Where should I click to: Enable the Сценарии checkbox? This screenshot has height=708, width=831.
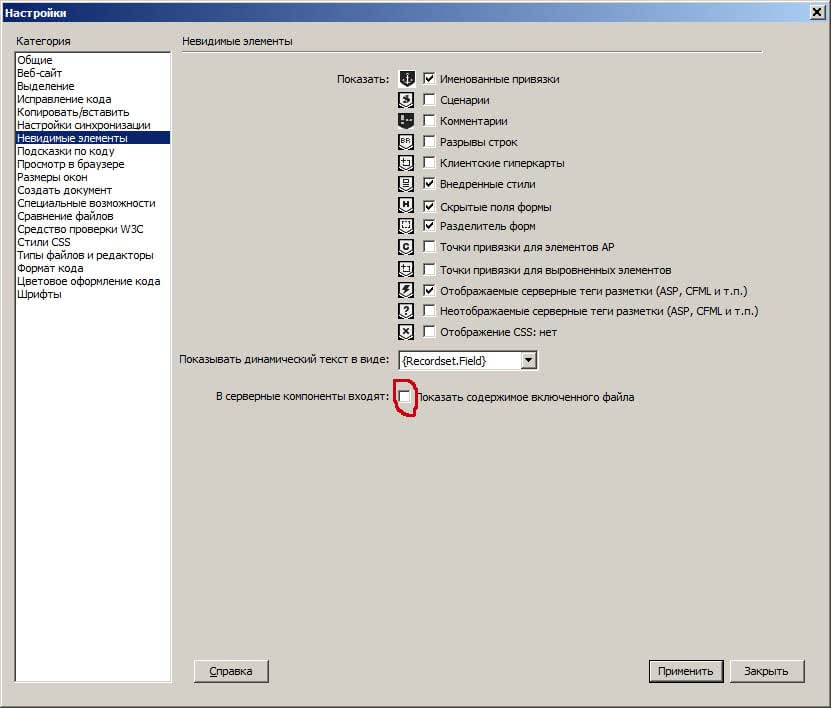pyautogui.click(x=429, y=99)
